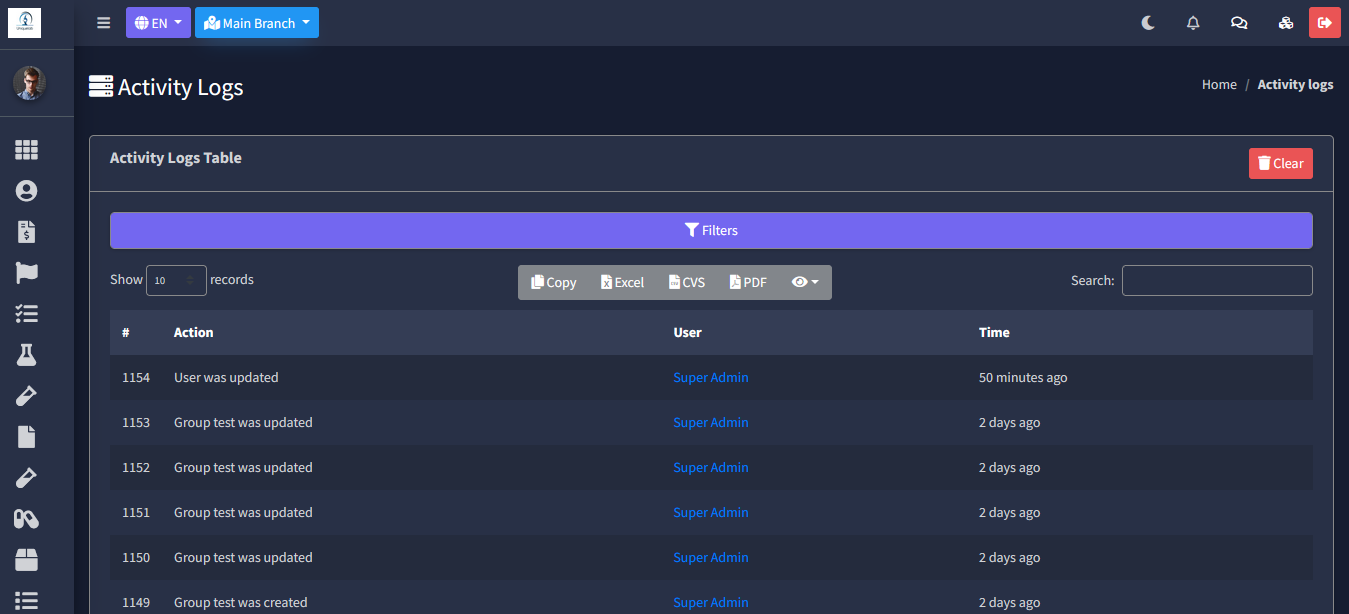Open the pills icon in the sidebar
1349x614 pixels.
click(26, 519)
